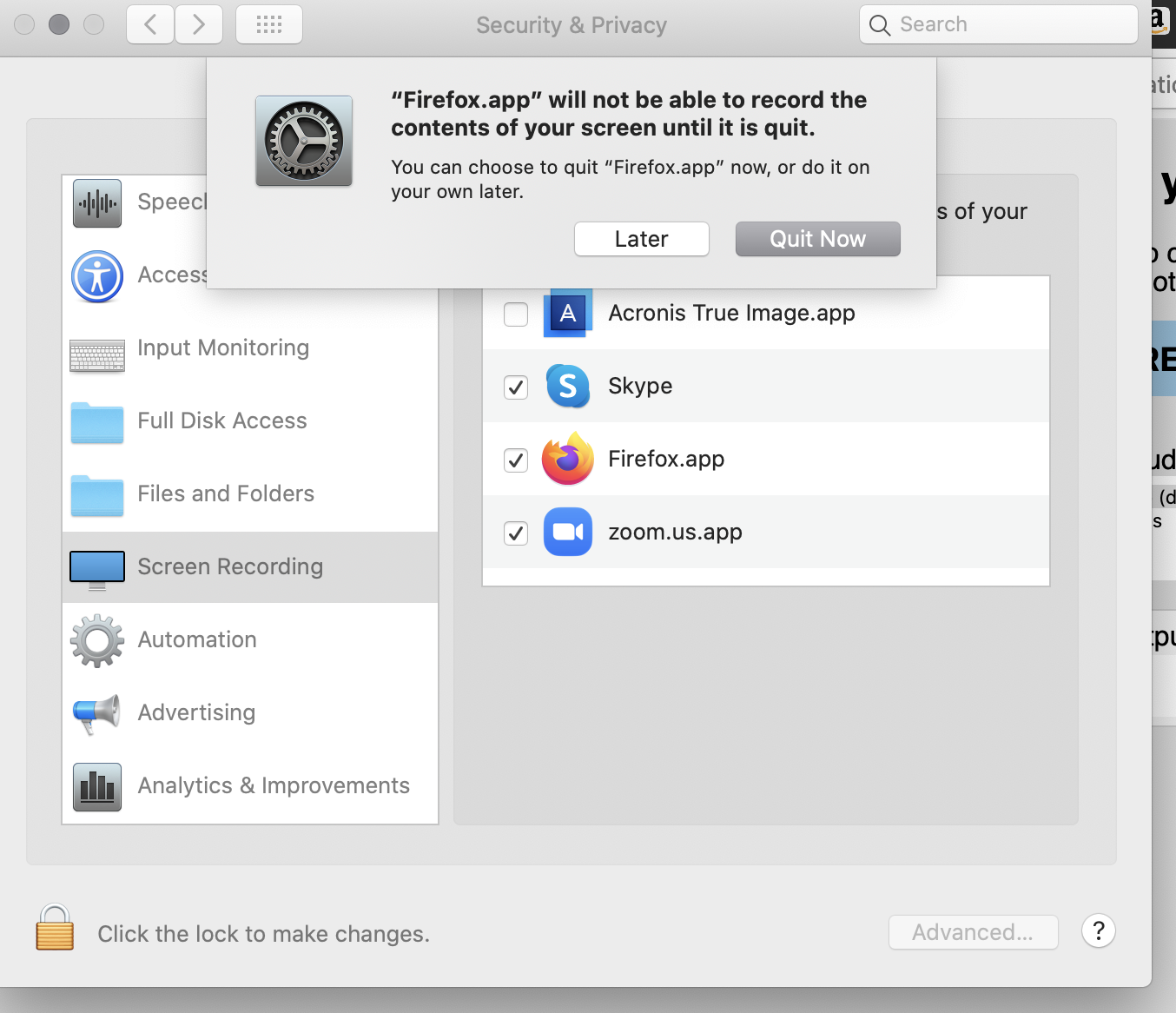Open the help question mark button
This screenshot has height=1013, width=1176.
1099,931
